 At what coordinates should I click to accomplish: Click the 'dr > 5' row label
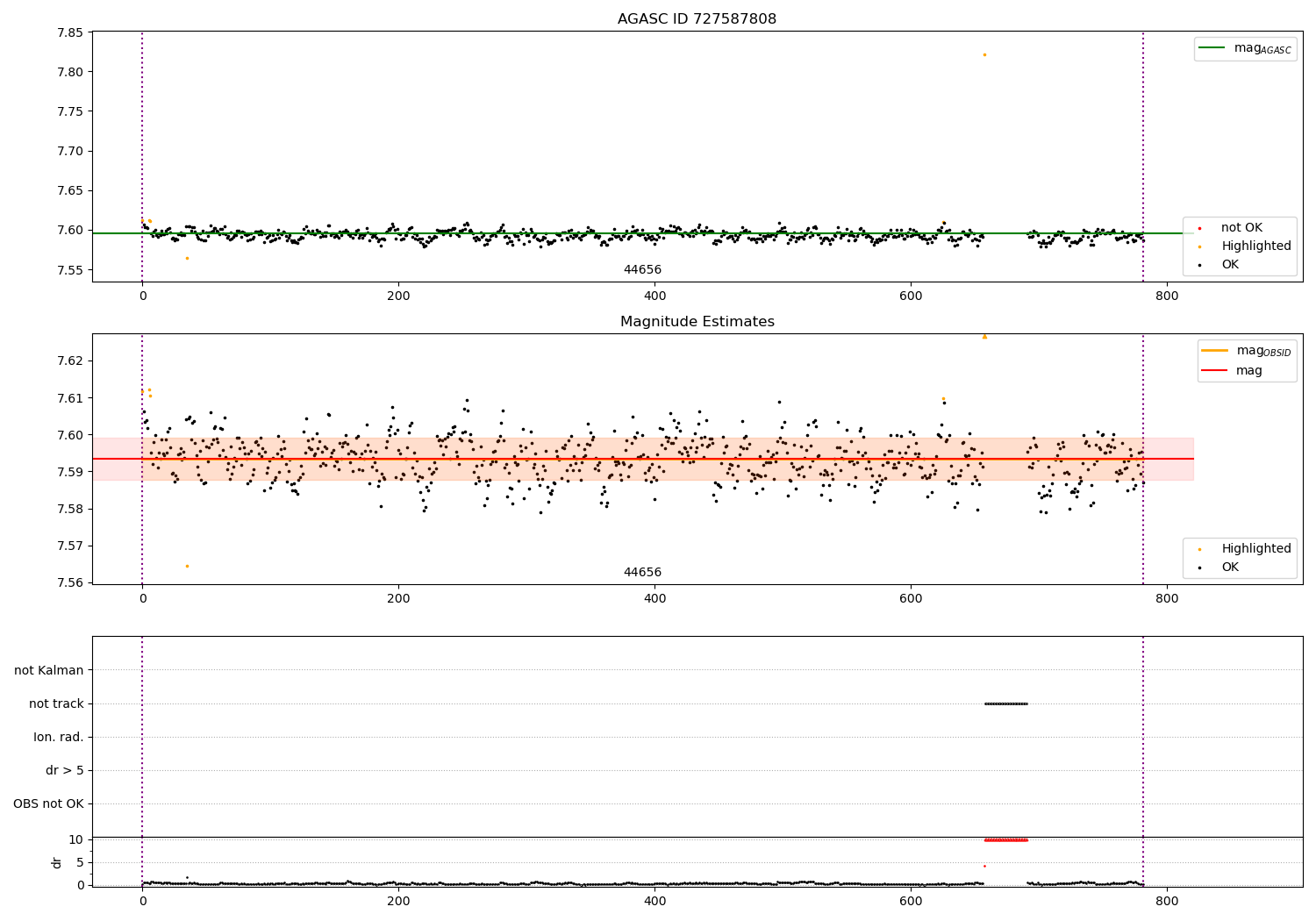(65, 770)
